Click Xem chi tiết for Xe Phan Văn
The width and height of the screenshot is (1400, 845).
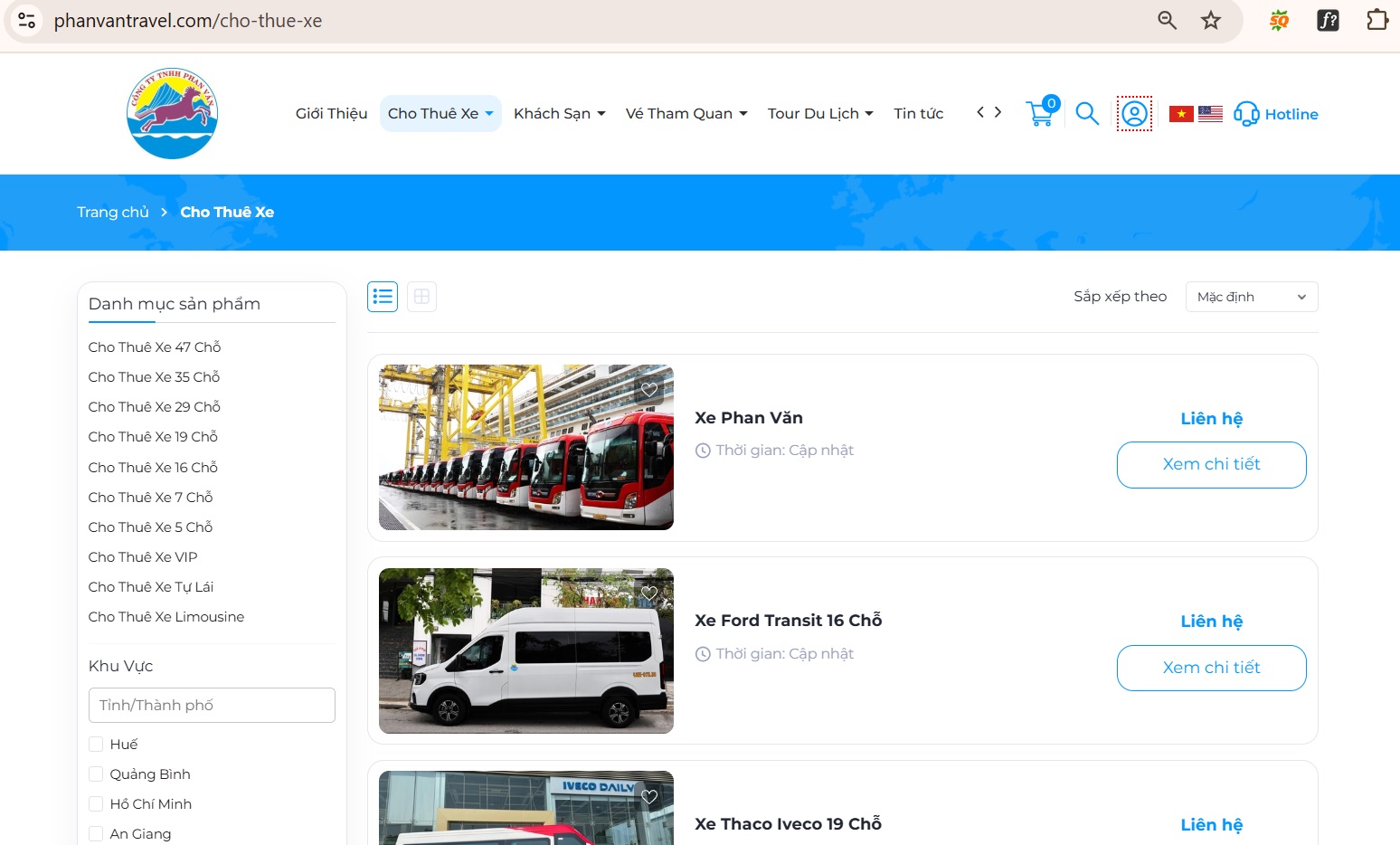click(x=1211, y=464)
